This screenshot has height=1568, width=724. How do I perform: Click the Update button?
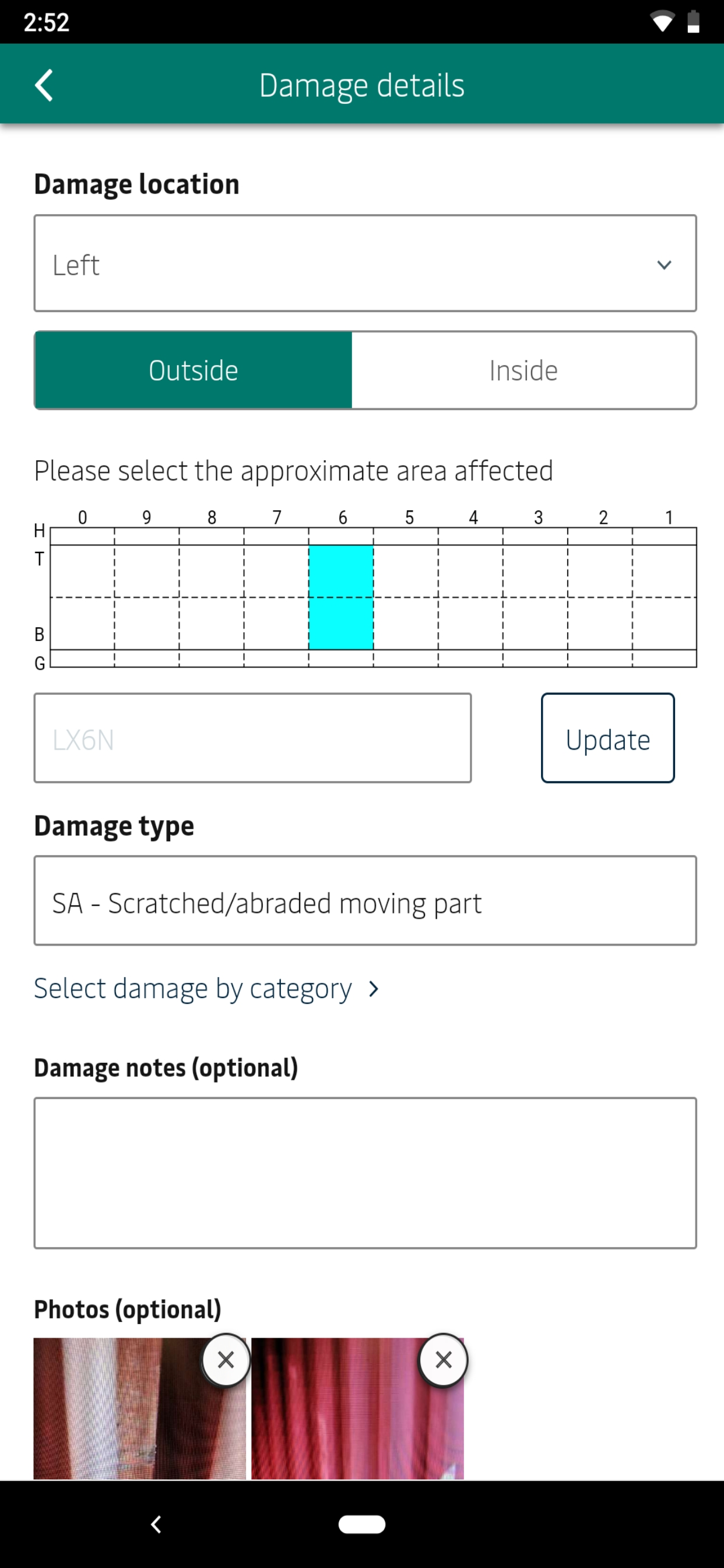click(608, 738)
